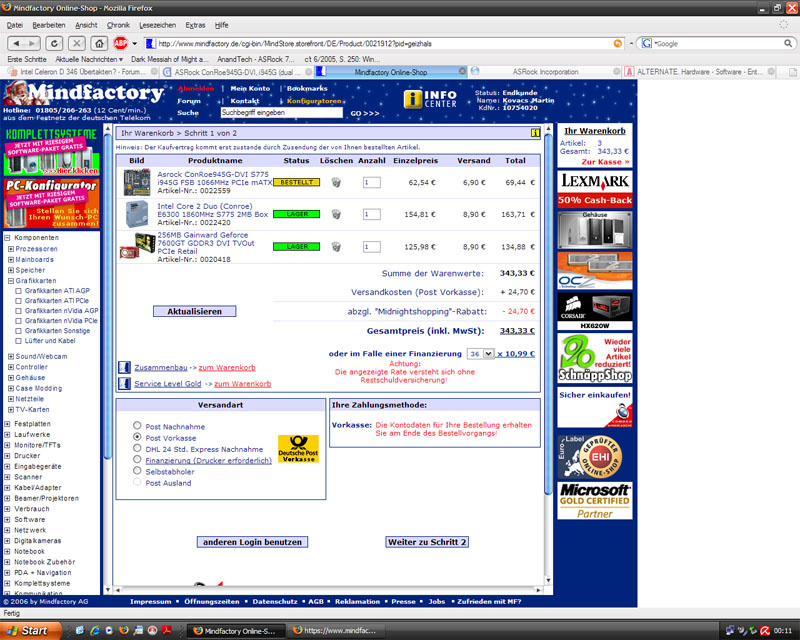Viewport: 800px width, 640px height.
Task: Click the quantity field for Intel Core 2 Duo
Action: pos(371,214)
